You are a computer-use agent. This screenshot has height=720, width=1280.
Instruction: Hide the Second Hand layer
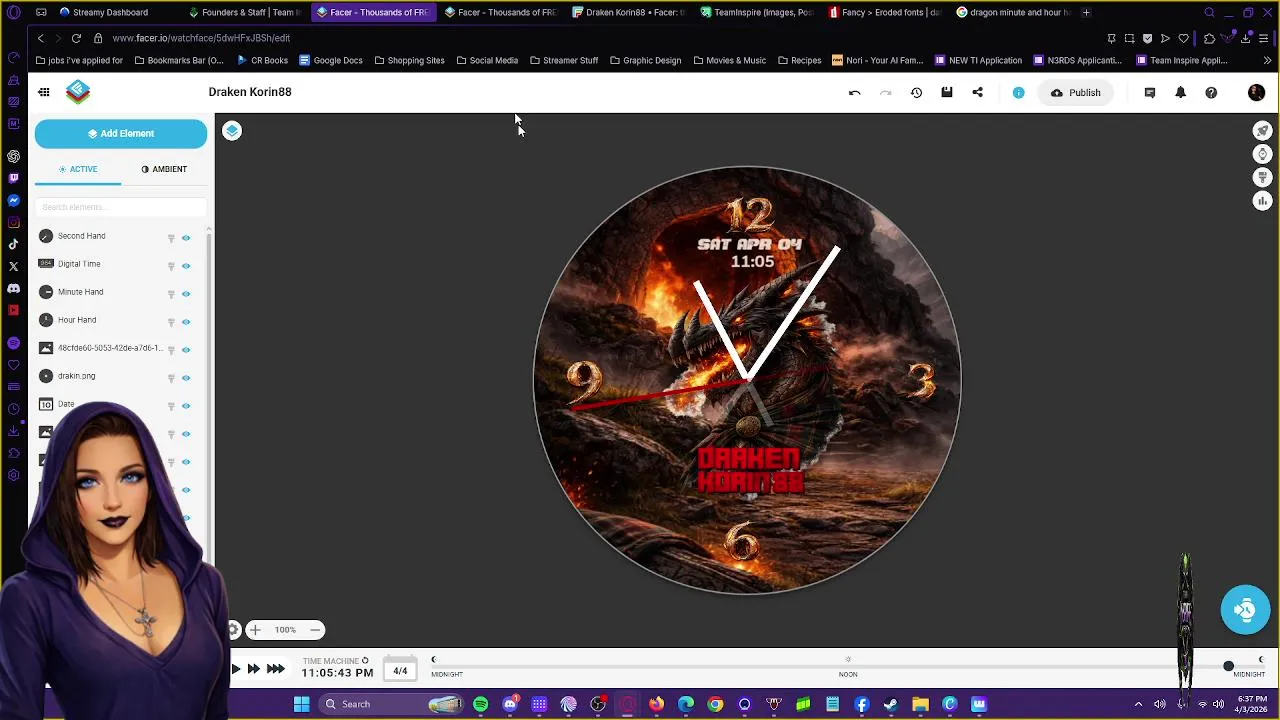(x=186, y=238)
